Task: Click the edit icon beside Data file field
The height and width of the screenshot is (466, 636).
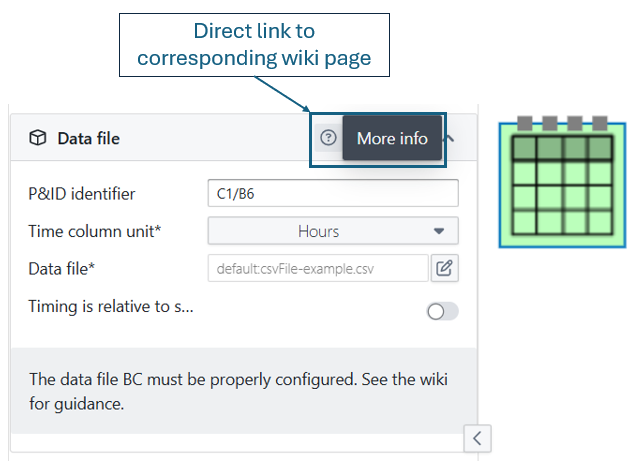Action: pos(444,268)
